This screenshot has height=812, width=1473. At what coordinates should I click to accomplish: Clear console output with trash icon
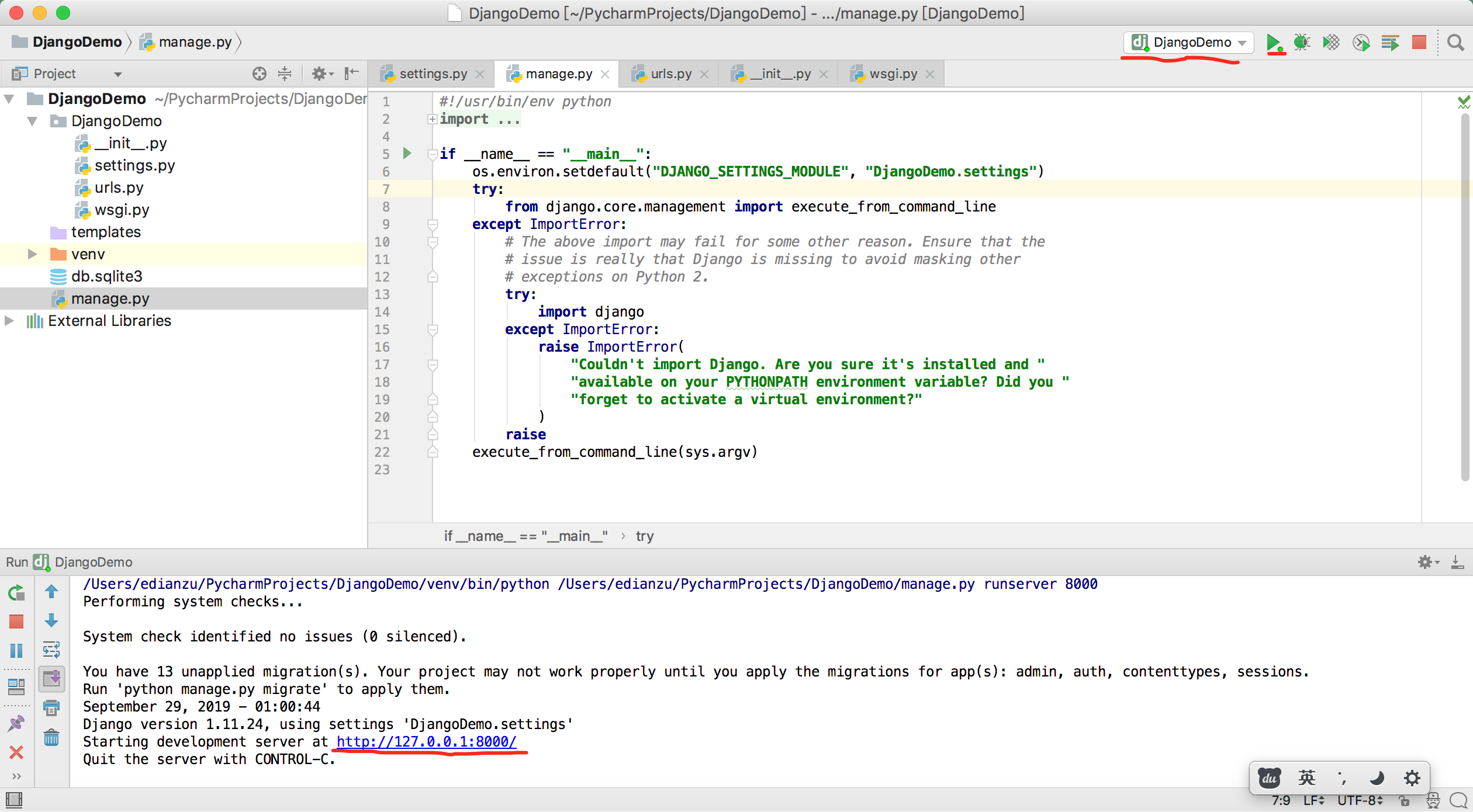51,738
